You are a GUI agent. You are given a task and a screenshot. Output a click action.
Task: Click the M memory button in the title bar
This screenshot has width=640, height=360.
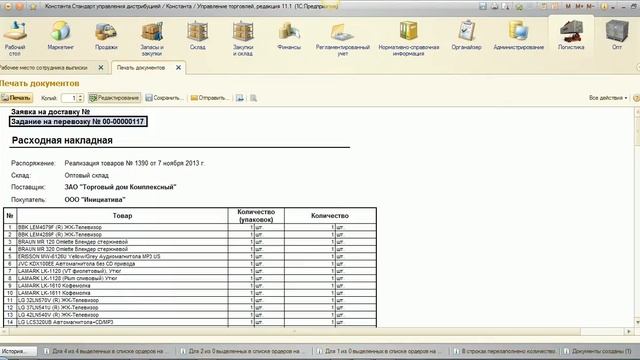coord(568,7)
